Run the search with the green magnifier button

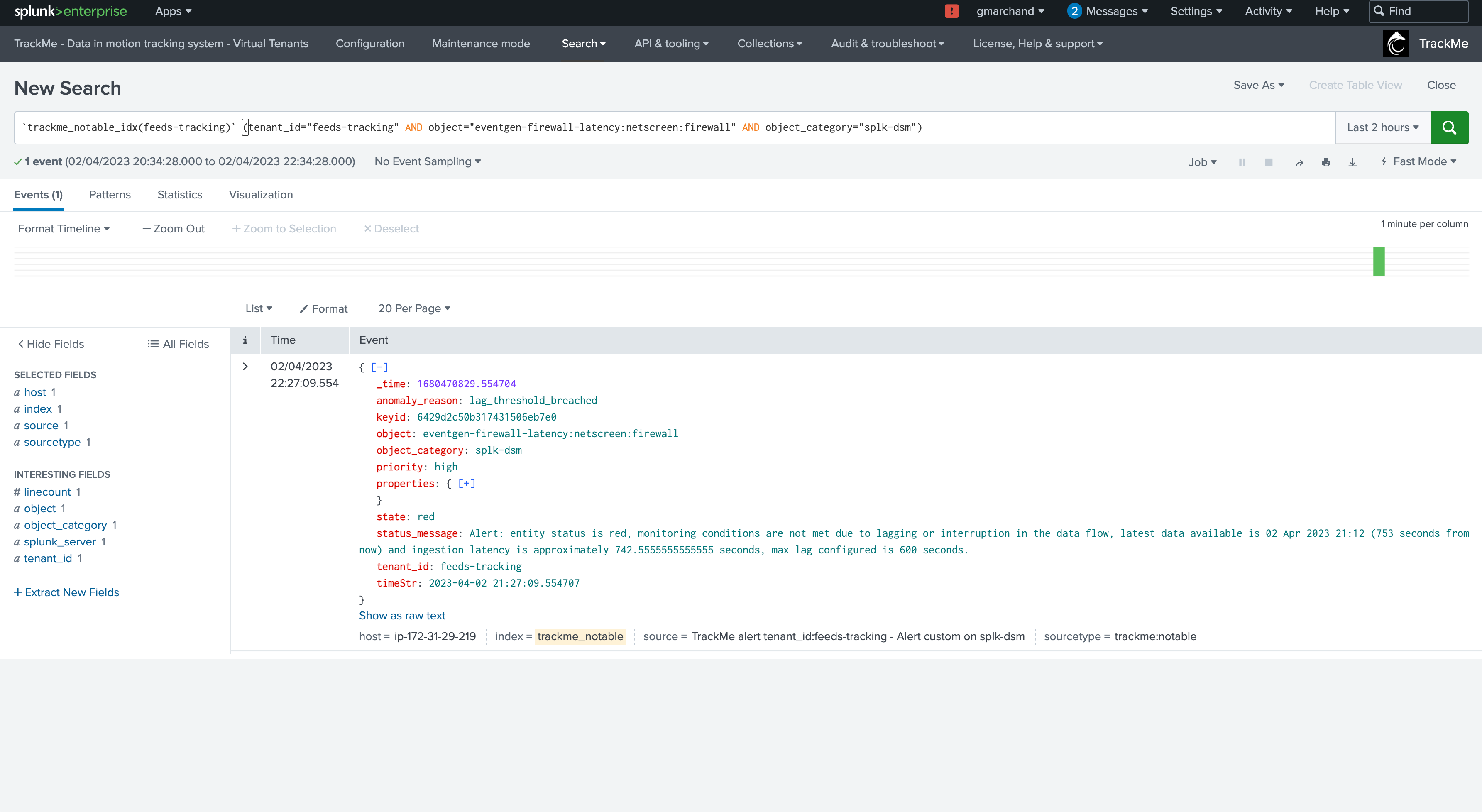(1449, 127)
